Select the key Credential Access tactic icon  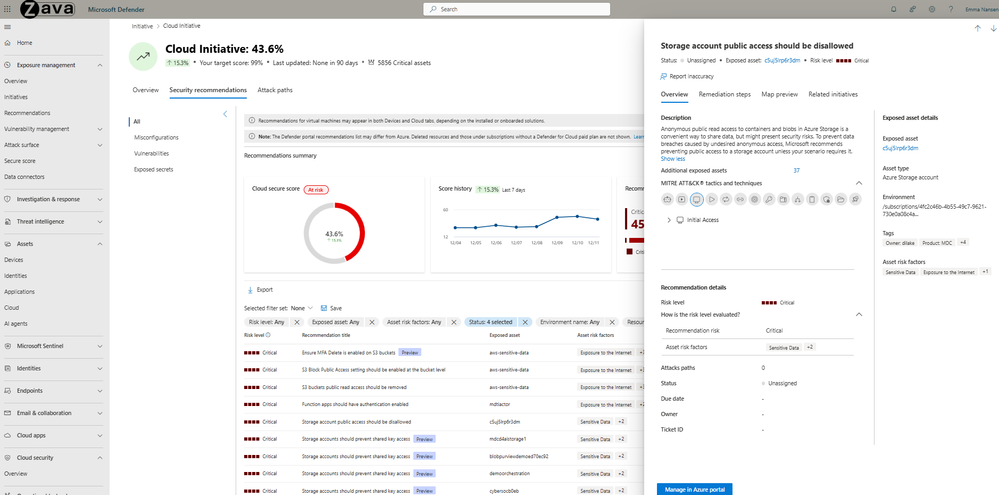[x=769, y=199]
